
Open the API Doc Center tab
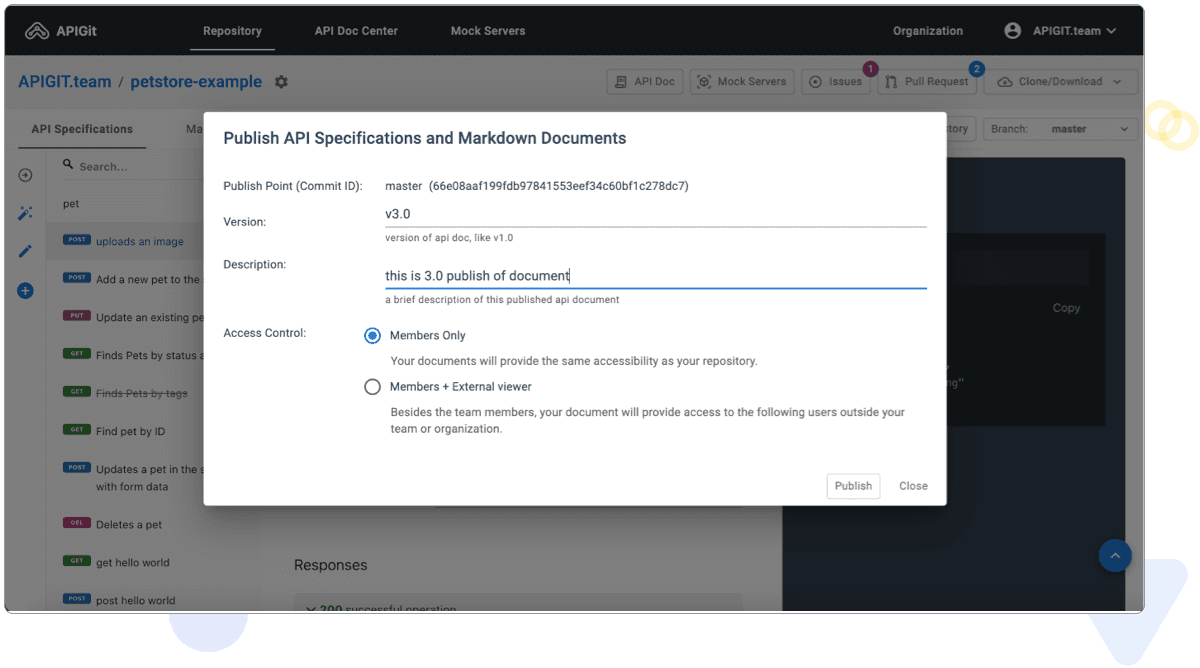[x=356, y=31]
